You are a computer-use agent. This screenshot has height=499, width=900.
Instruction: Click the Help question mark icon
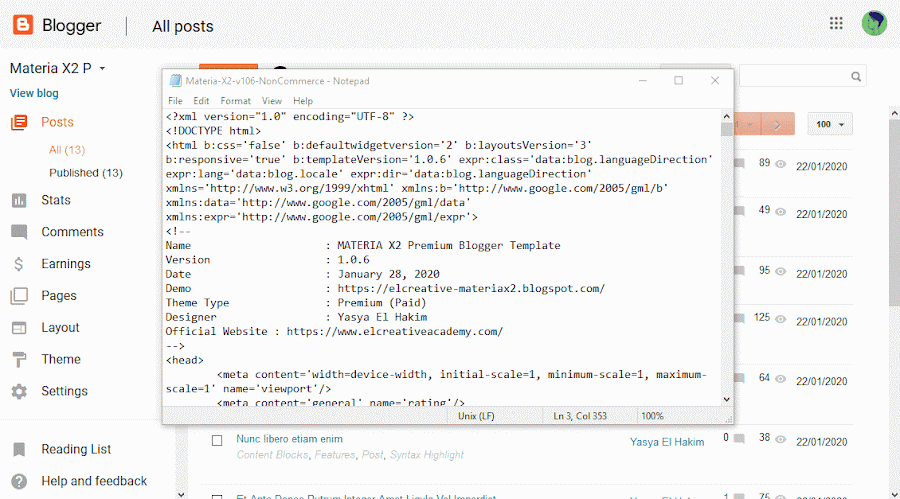(19, 481)
